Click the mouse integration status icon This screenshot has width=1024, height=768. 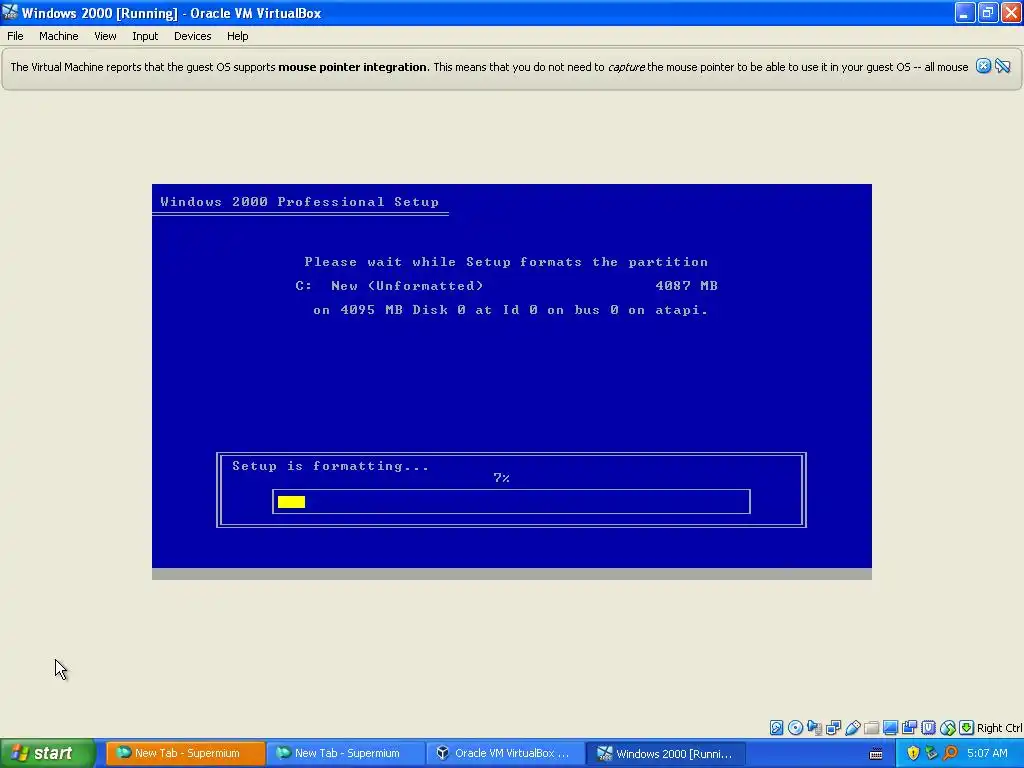948,728
